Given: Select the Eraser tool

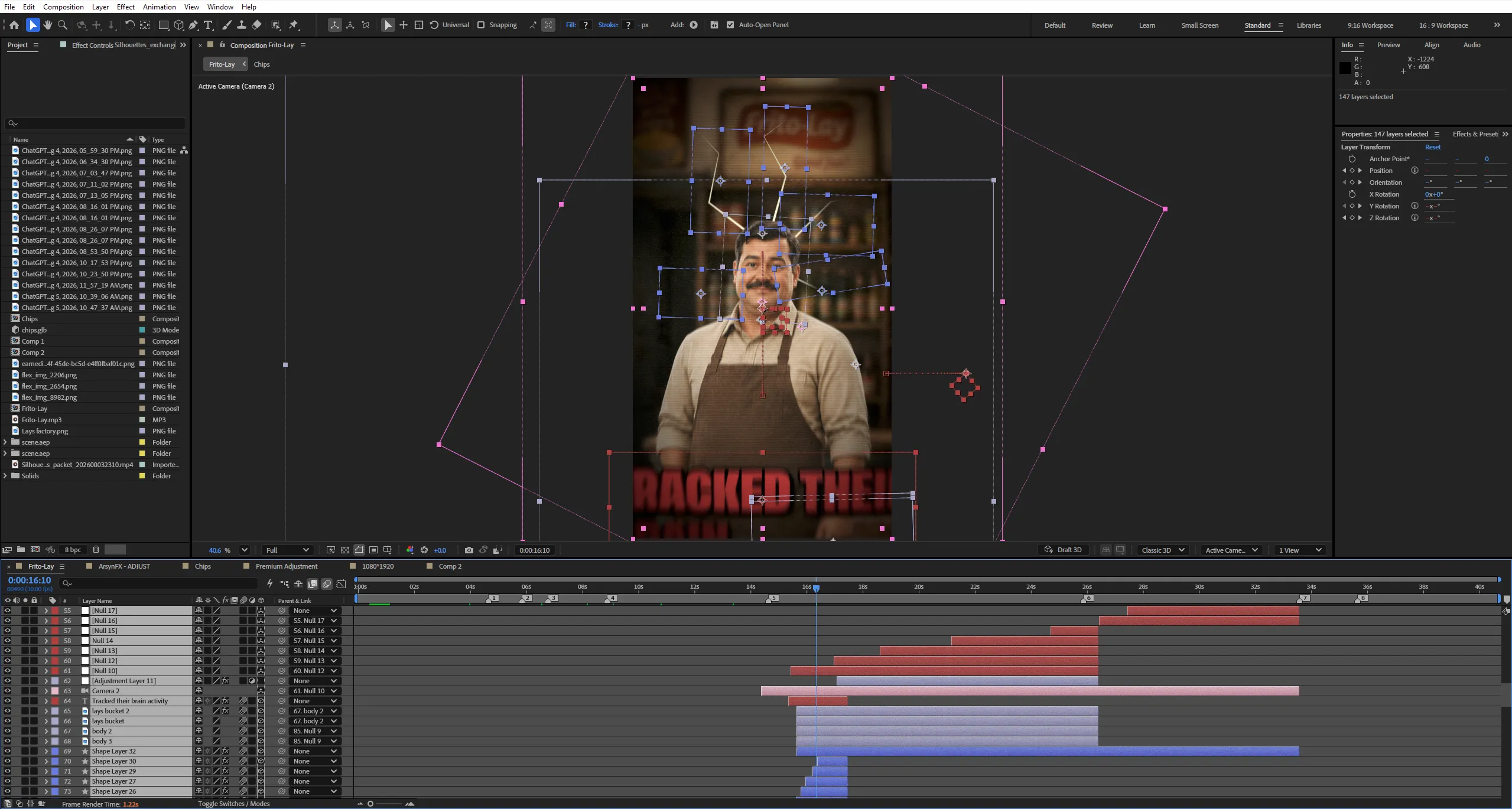Looking at the screenshot, I should (256, 25).
